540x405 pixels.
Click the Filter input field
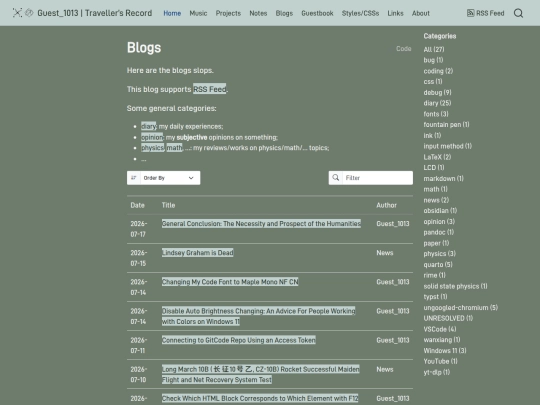(377, 178)
